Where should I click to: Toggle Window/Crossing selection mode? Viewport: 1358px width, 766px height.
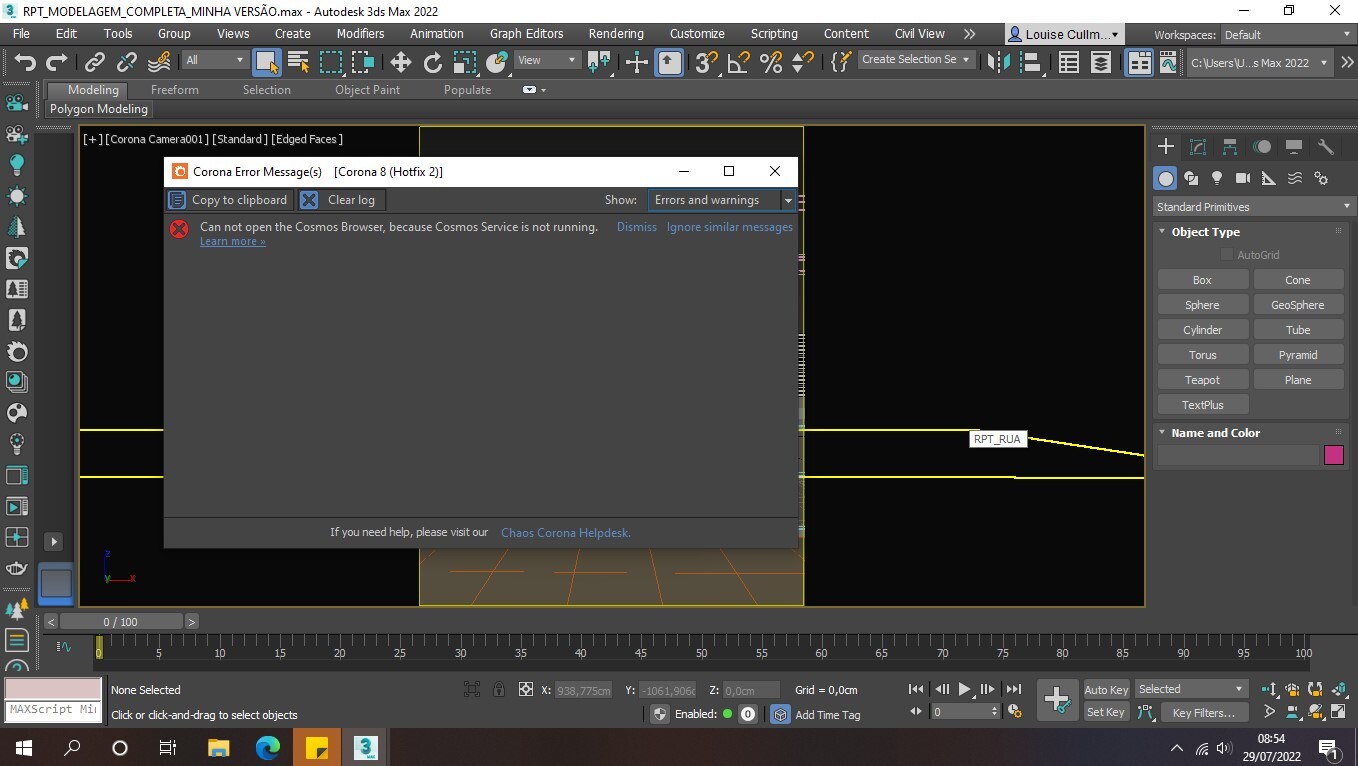363,62
